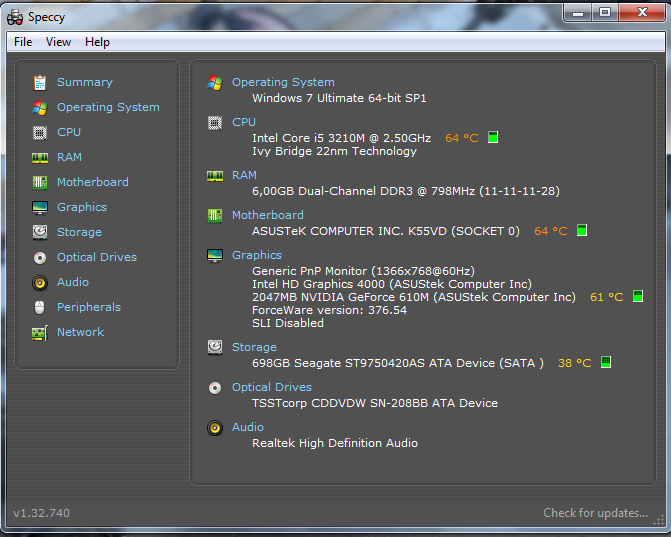Click the Audio speaker icon in sidebar

tap(40, 282)
